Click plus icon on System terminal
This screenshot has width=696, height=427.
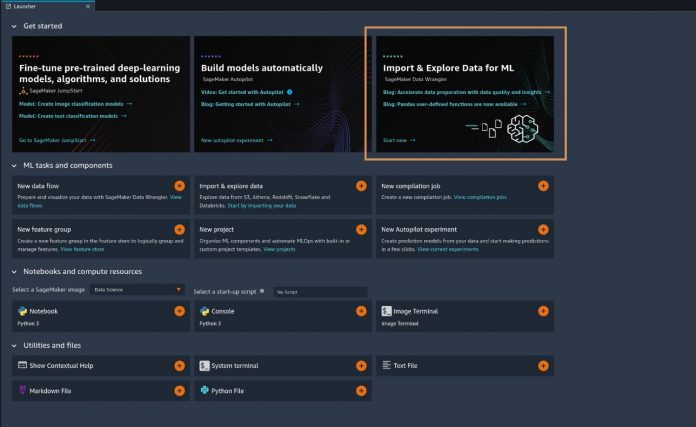click(x=361, y=366)
